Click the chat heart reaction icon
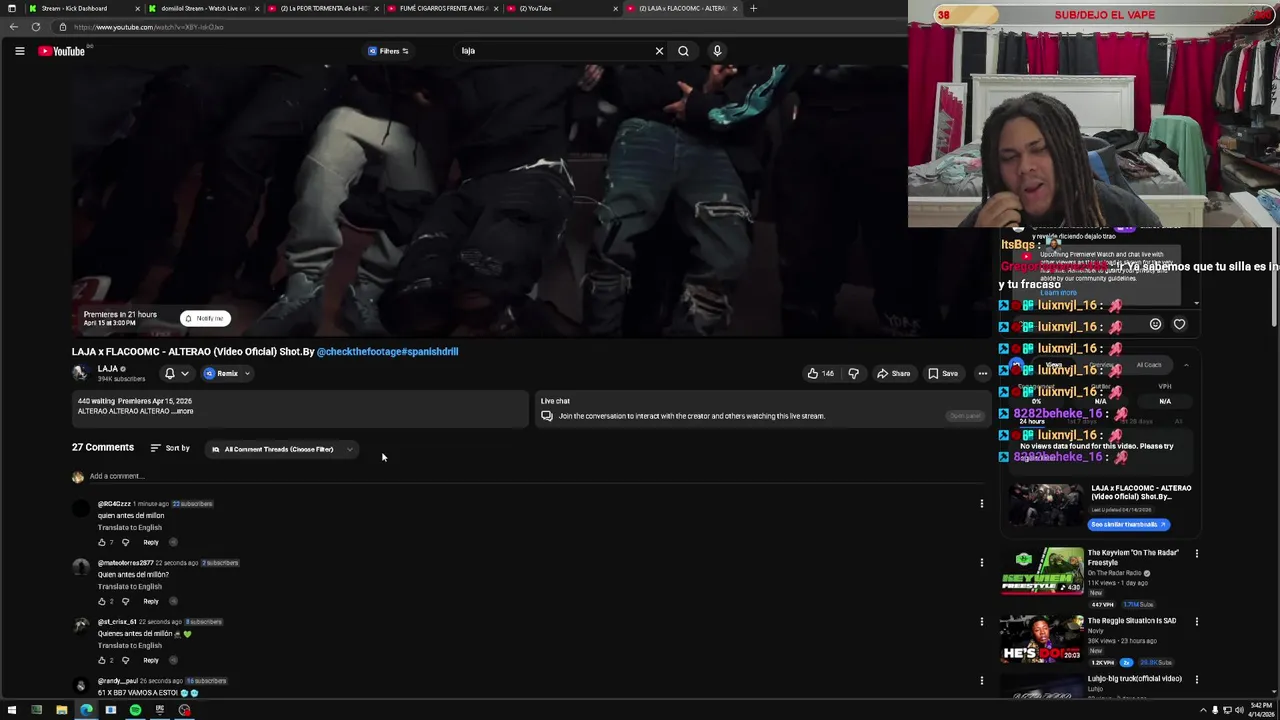This screenshot has width=1280, height=720. pyautogui.click(x=1179, y=324)
